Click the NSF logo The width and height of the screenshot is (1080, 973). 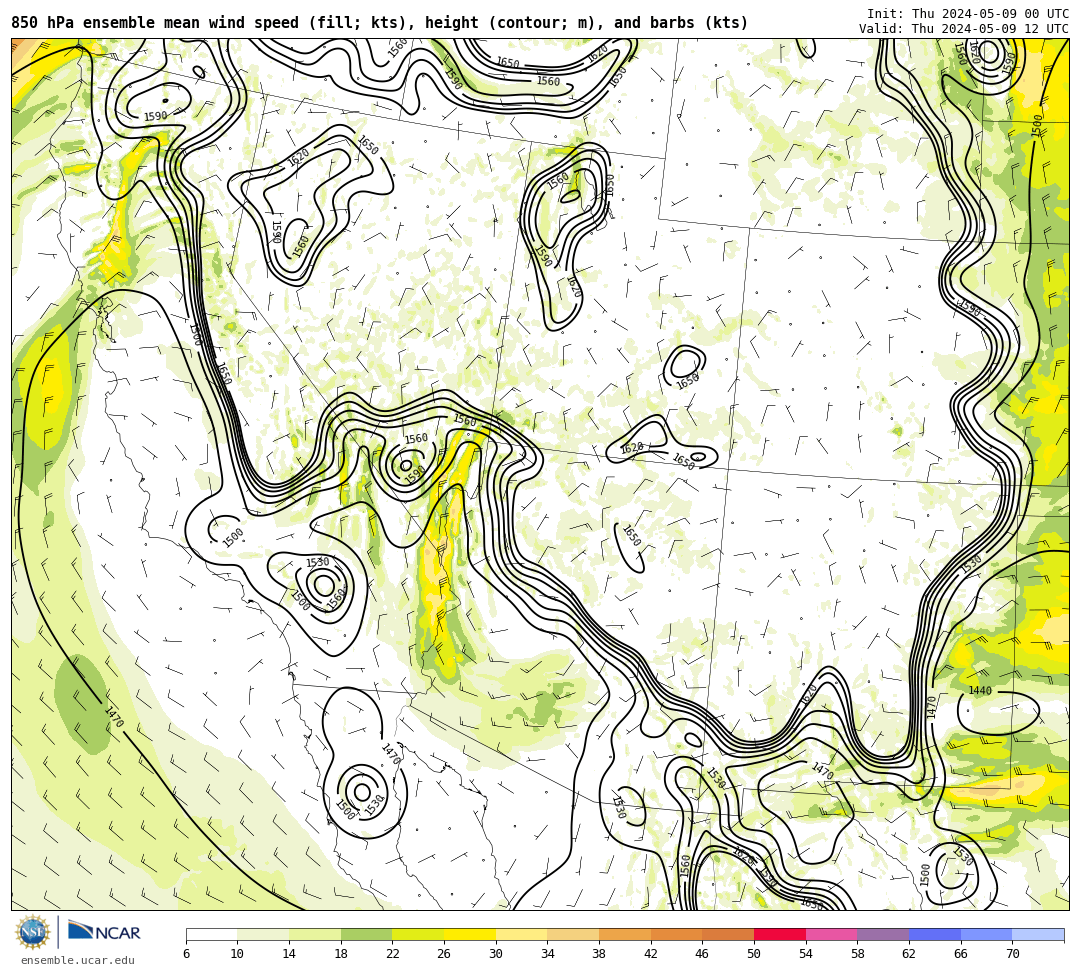click(x=32, y=932)
